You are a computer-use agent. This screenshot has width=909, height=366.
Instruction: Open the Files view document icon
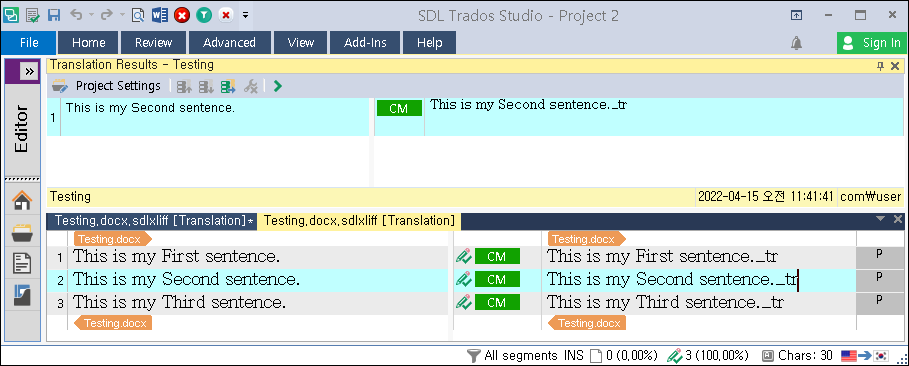coord(22,263)
